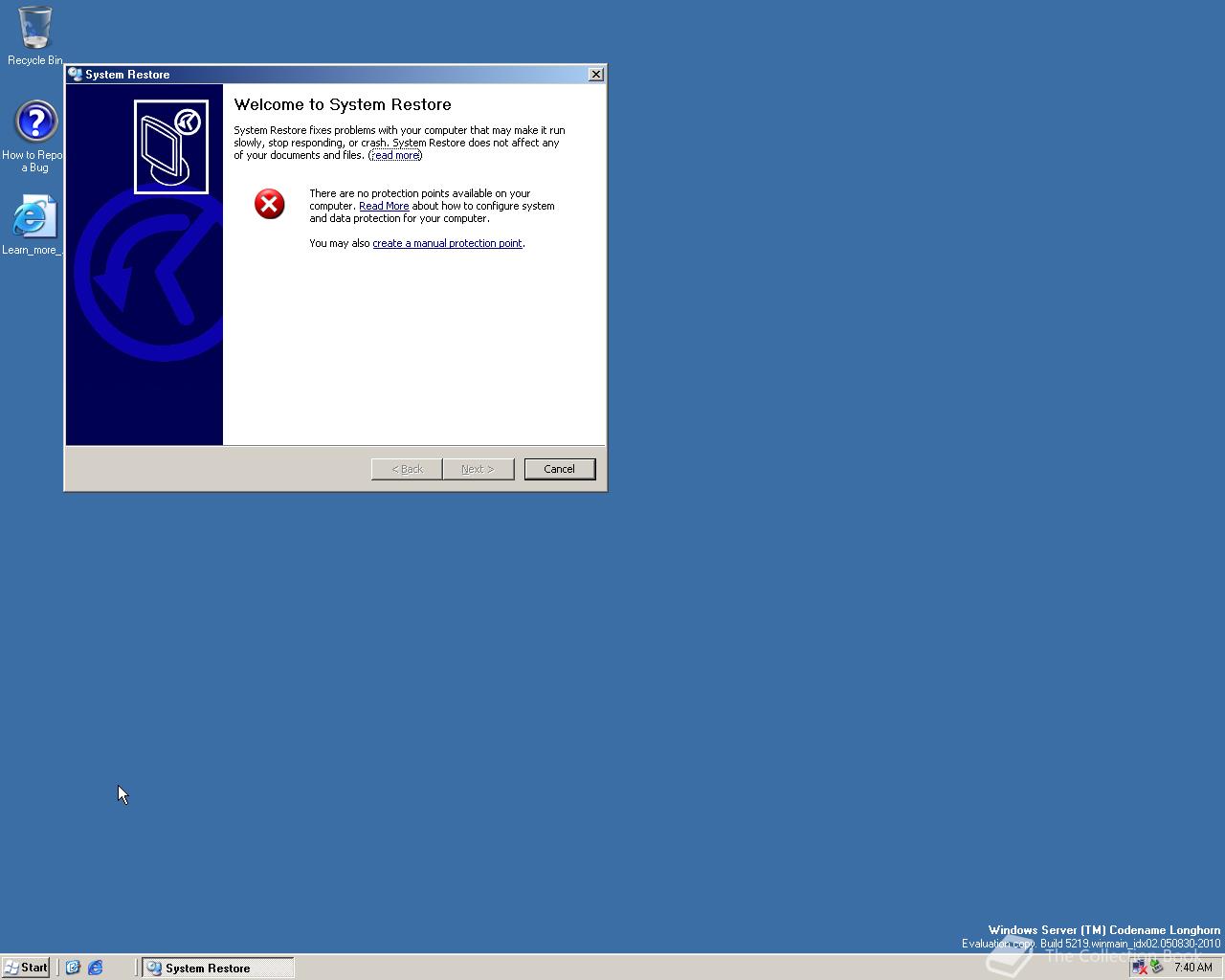1225x980 pixels.
Task: Cancel the System Restore wizard
Action: tap(560, 469)
